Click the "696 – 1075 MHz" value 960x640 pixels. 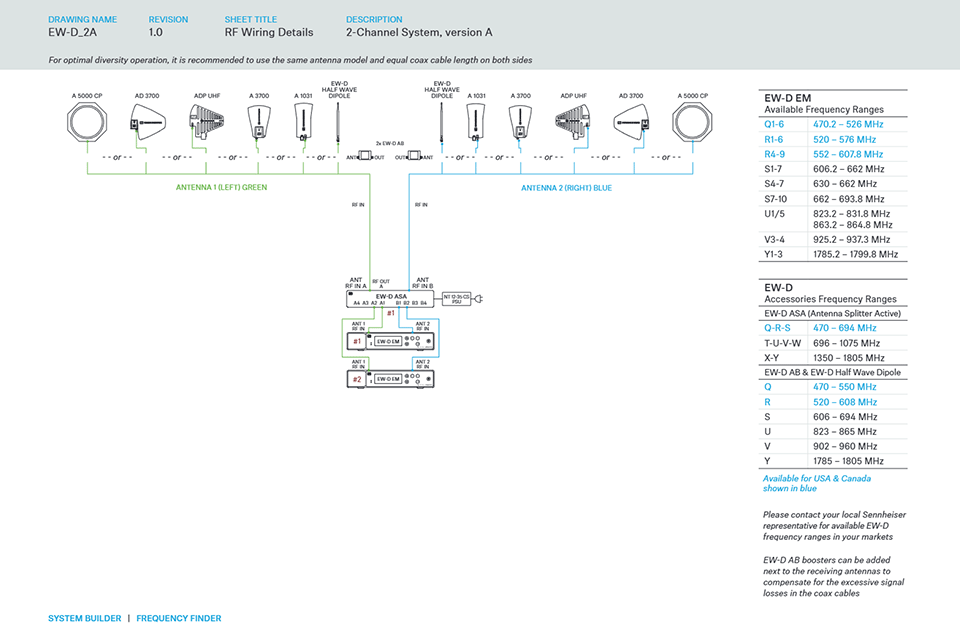click(x=847, y=344)
